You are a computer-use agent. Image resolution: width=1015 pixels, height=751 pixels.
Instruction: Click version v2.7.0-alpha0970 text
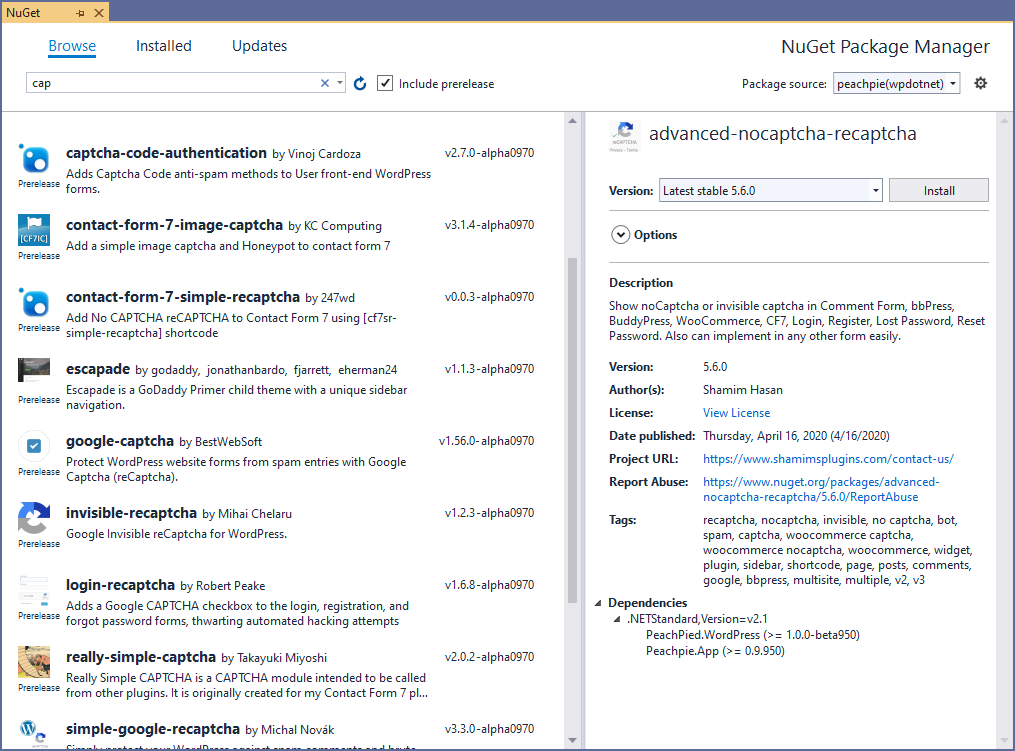click(x=489, y=153)
